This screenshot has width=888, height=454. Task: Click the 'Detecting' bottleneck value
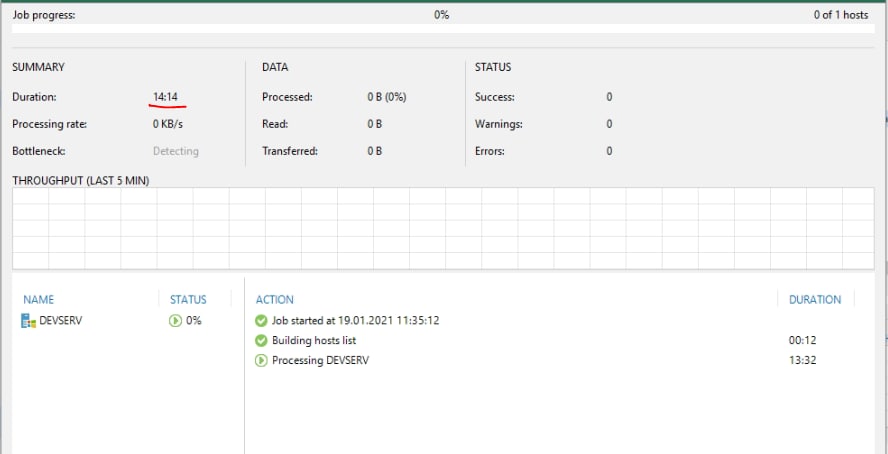pos(176,151)
